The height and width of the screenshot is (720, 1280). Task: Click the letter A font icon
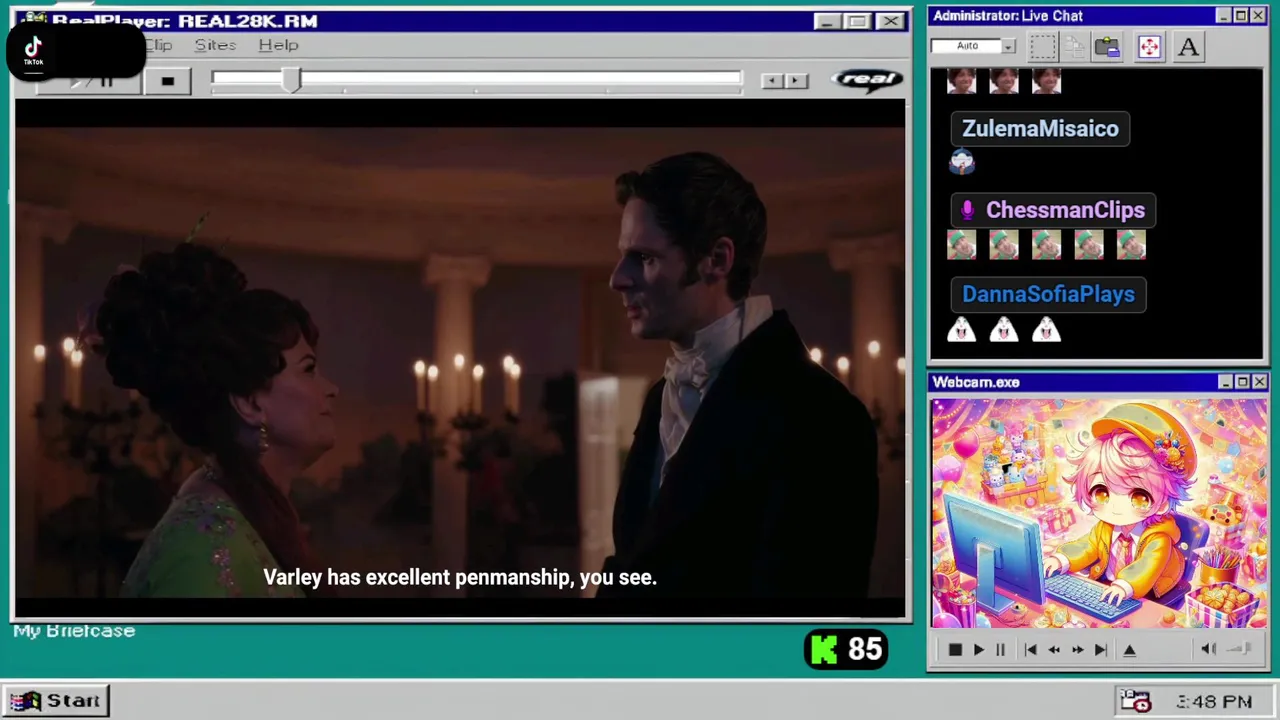click(1188, 46)
